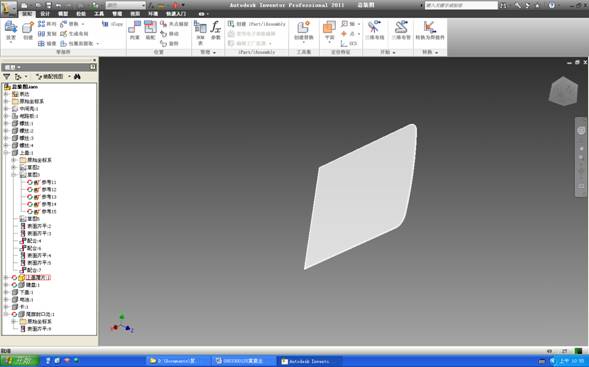Select the Rotate (旋转) component tool

point(169,44)
